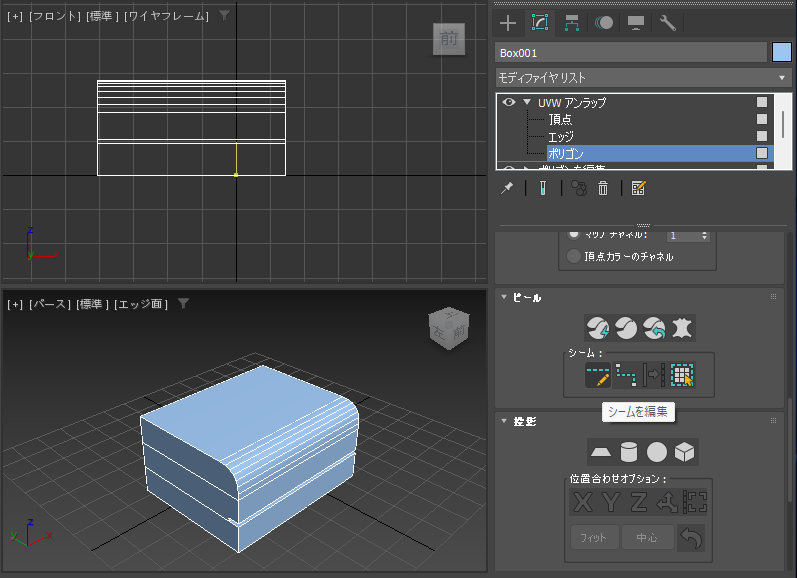Select the 頂点カラーのチャネル radio button
The height and width of the screenshot is (578, 797).
click(x=574, y=256)
